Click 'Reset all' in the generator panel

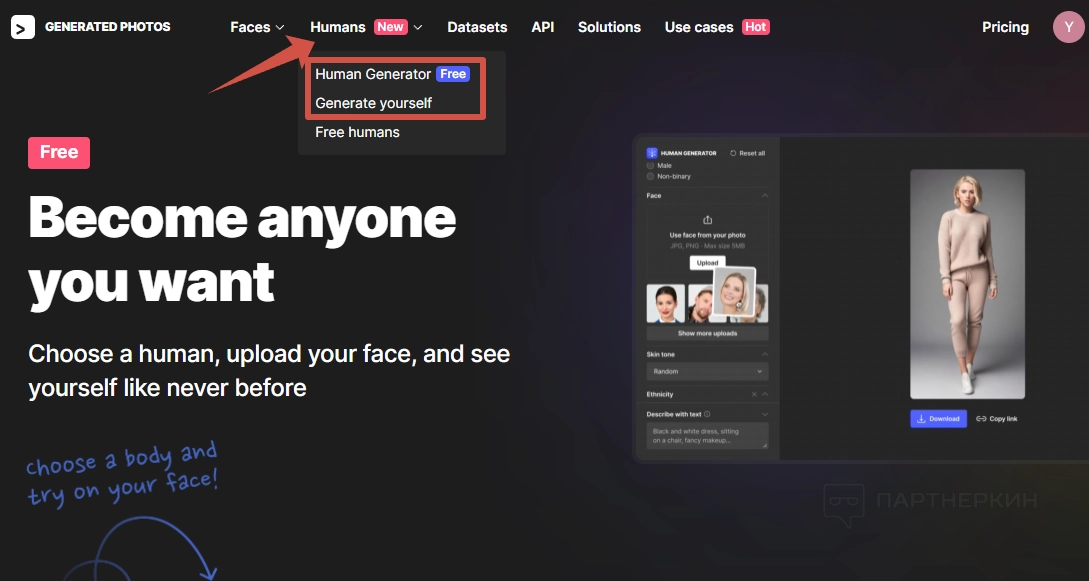(x=747, y=153)
